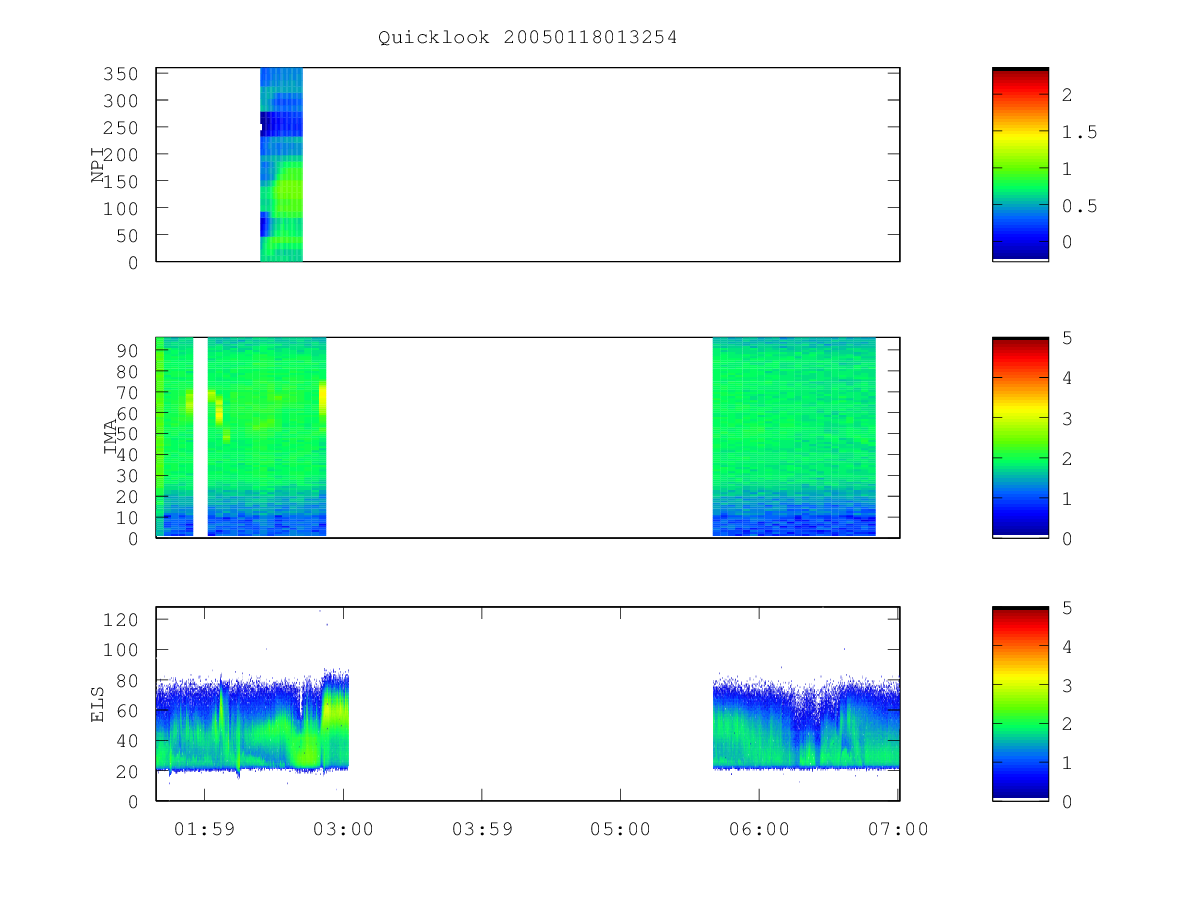Click the time axis label 05:00

pos(620,829)
